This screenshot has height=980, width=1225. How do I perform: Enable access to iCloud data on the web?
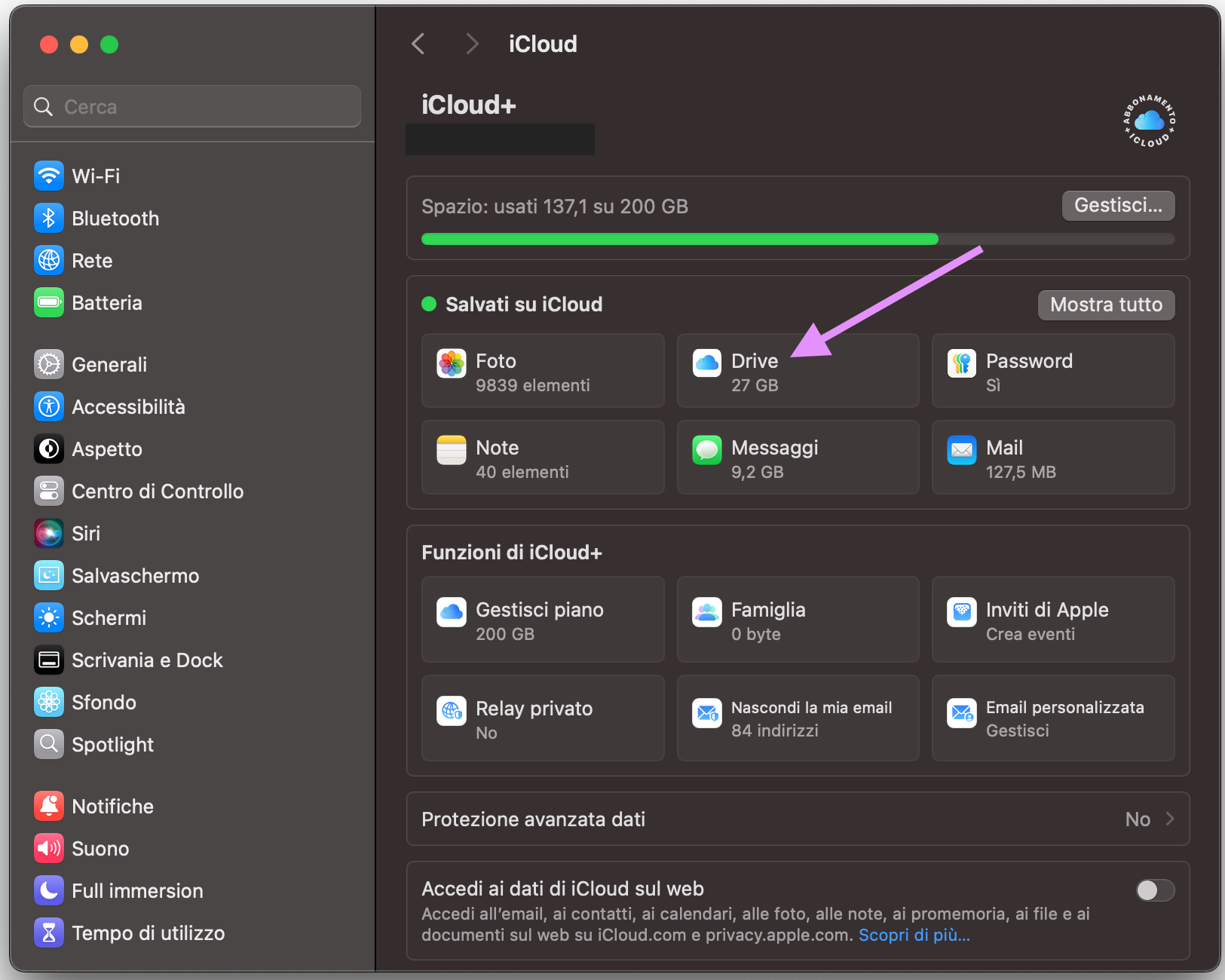pyautogui.click(x=1154, y=890)
